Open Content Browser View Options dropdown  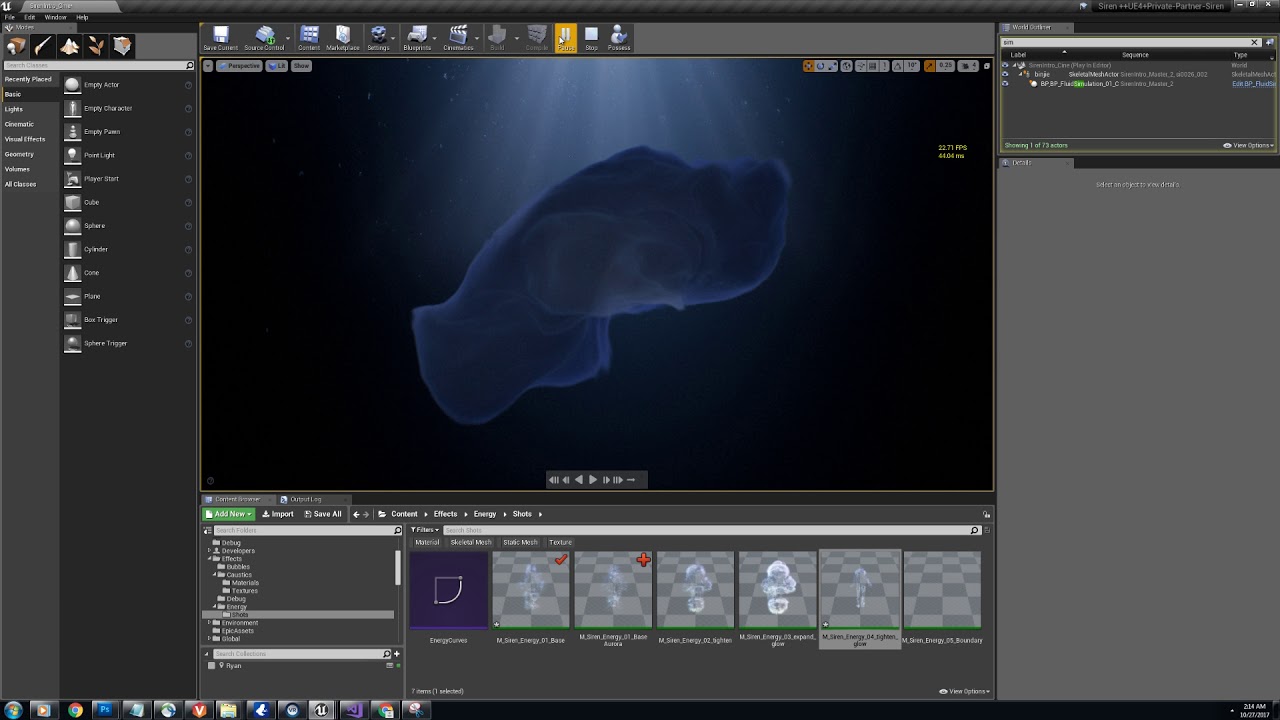[965, 691]
